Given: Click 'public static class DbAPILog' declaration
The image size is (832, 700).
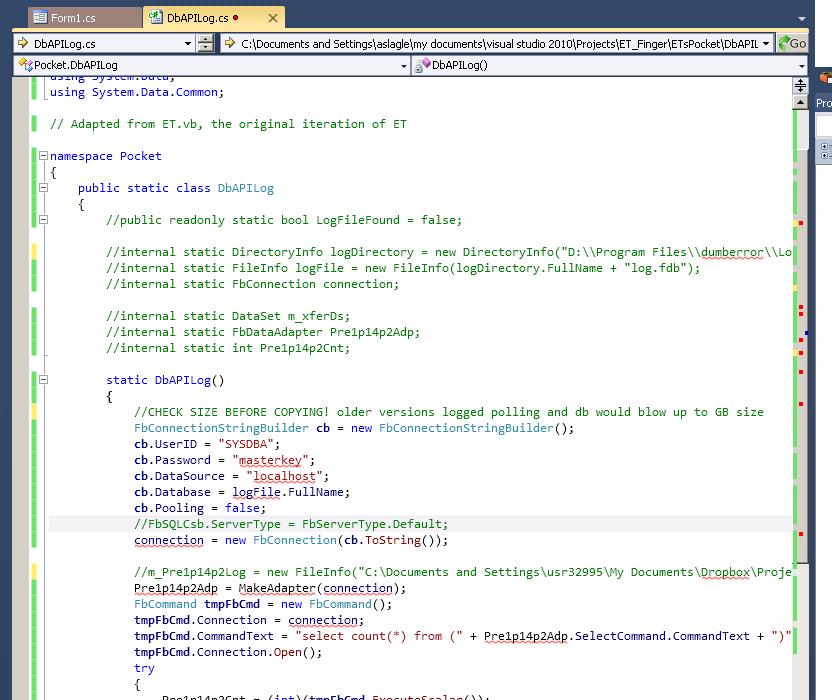Looking at the screenshot, I should coord(176,188).
